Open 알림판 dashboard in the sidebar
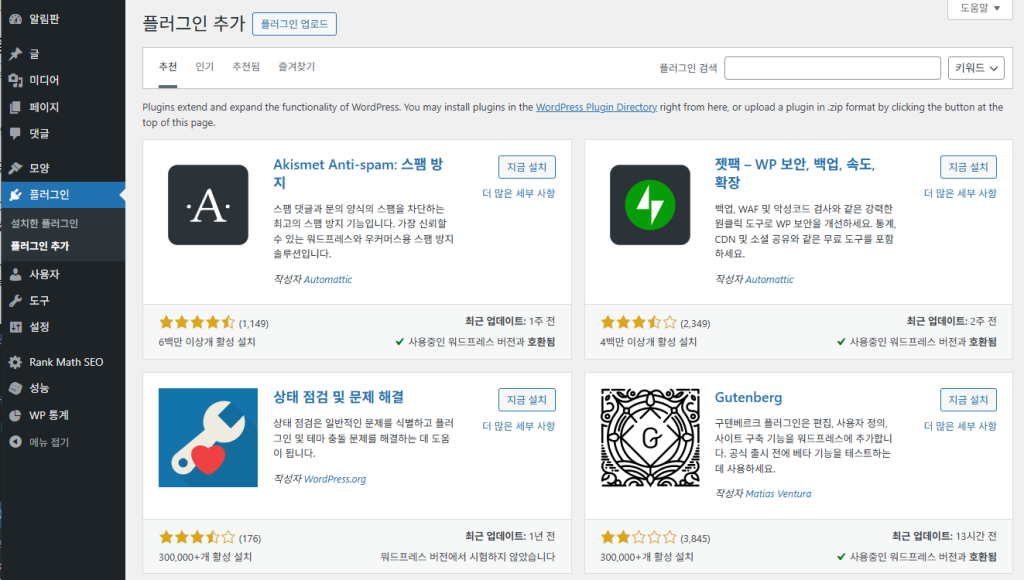This screenshot has width=1024, height=580. (45, 18)
